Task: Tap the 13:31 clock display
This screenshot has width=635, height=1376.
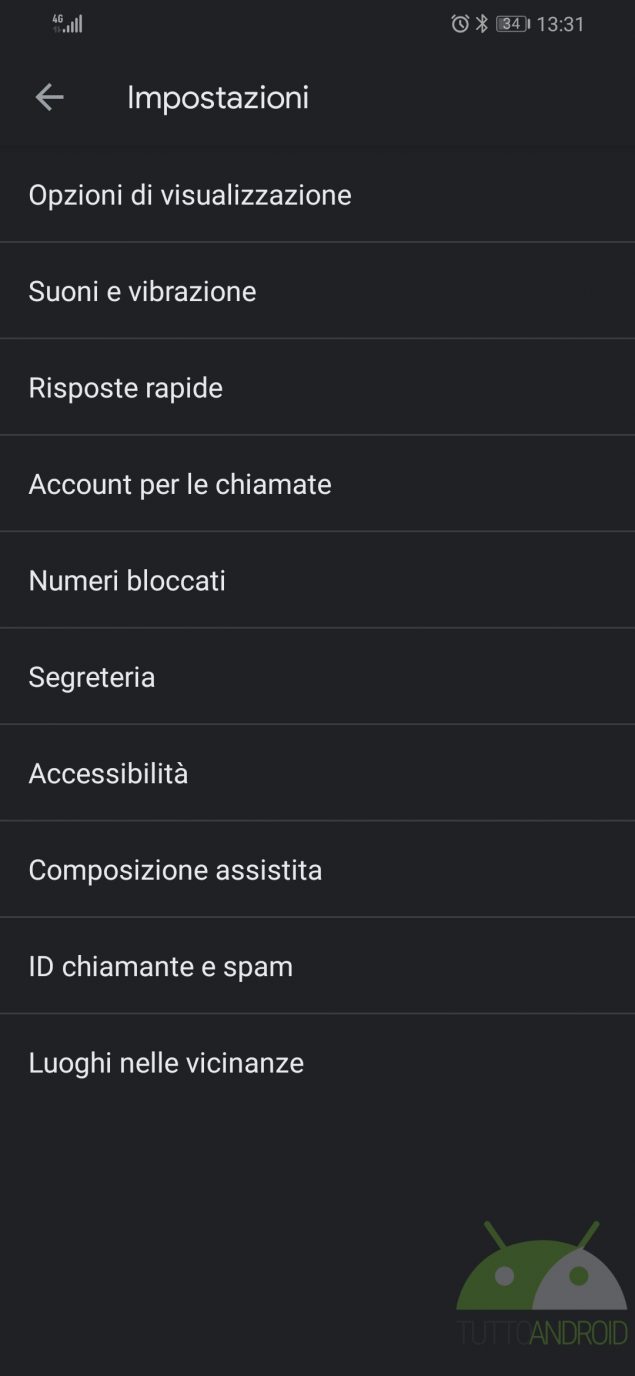Action: [x=560, y=24]
